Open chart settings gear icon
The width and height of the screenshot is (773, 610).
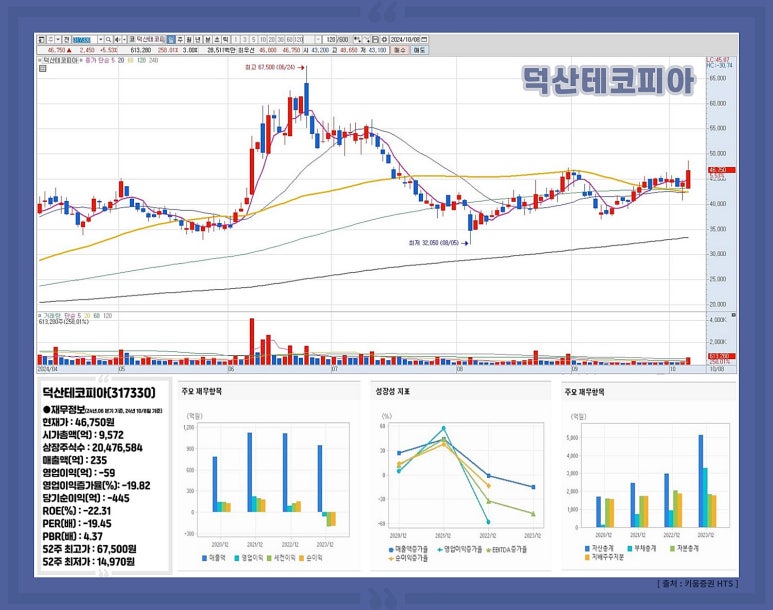pos(384,39)
